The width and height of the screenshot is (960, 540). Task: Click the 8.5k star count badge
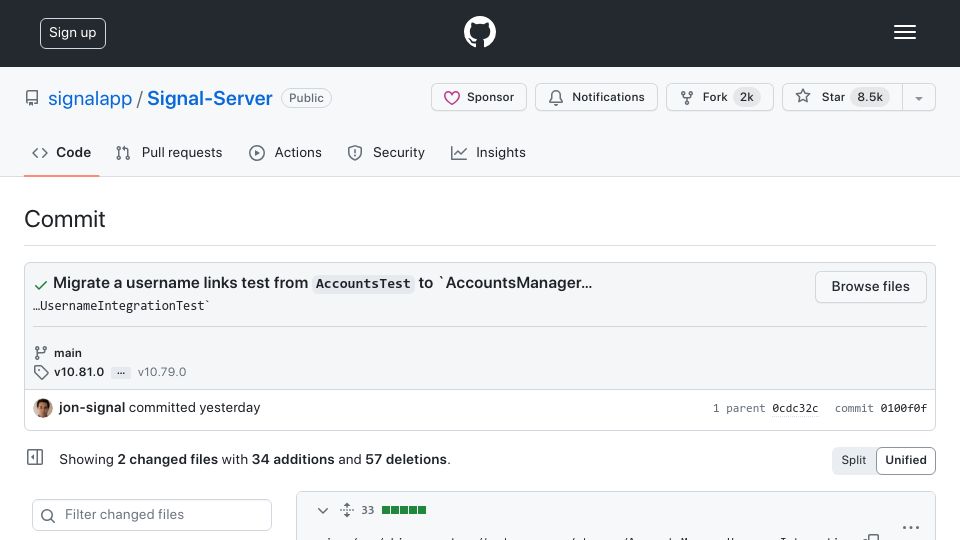click(x=869, y=97)
